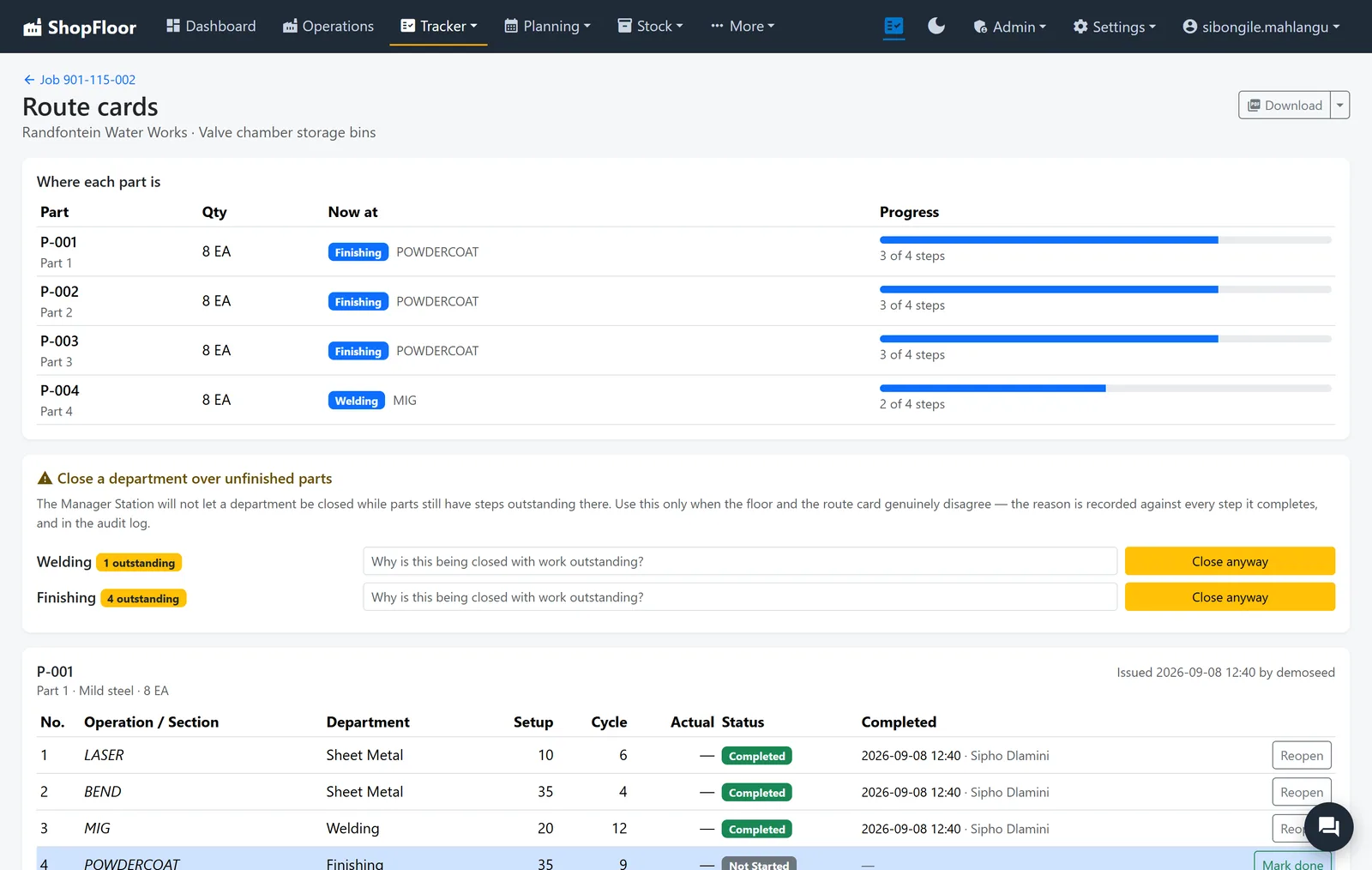The width and height of the screenshot is (1372, 870).
Task: Click the Welding badge for P-004
Action: click(x=357, y=401)
